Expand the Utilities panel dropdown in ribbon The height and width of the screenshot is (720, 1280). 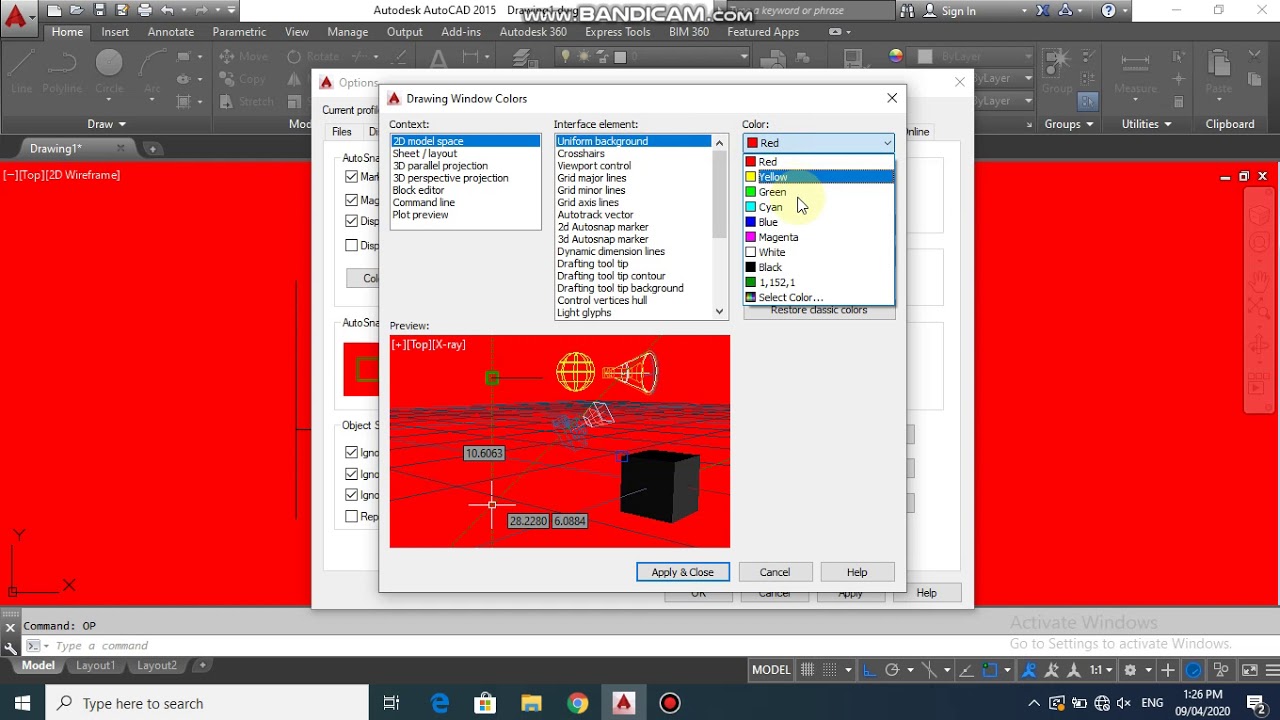coord(1146,124)
